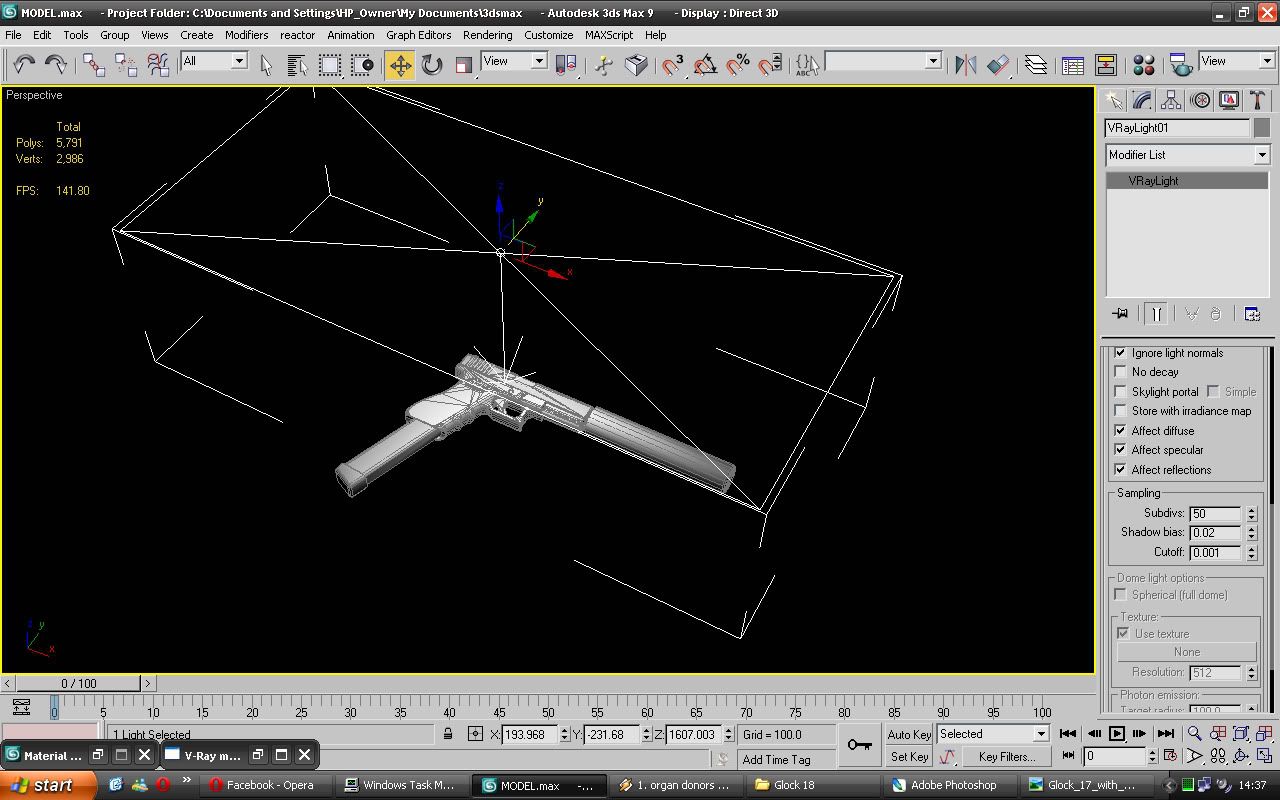
Task: Open the Modifiers menu
Action: point(246,34)
